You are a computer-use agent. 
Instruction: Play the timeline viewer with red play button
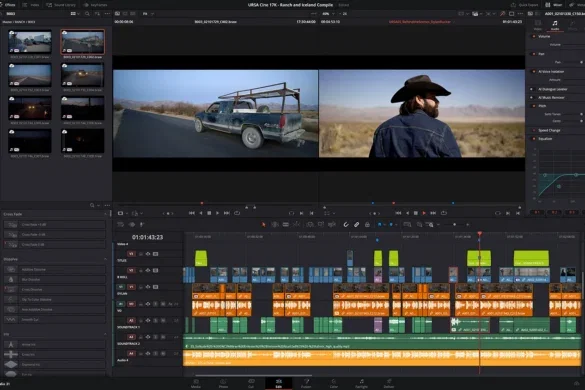coord(424,213)
